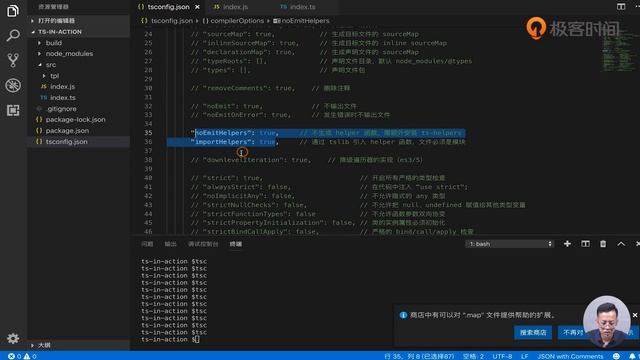Open the Terminal panel tab
The image size is (640, 360).
pos(236,244)
